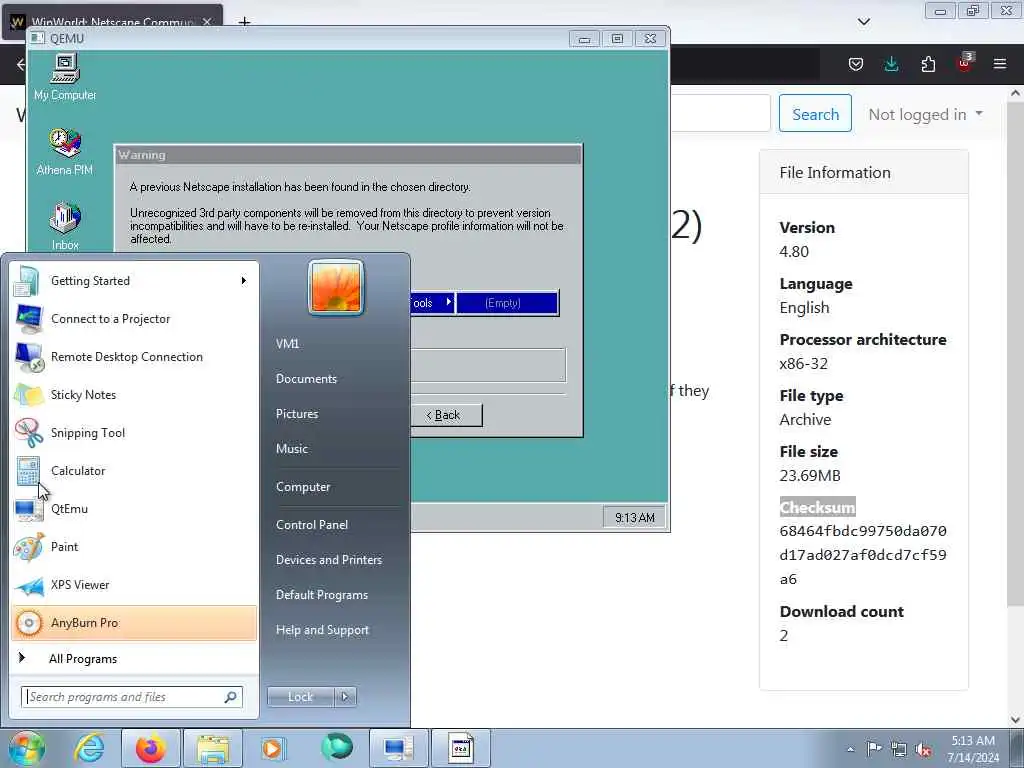Switch to QtEmu monitor taskbar icon
The image size is (1024, 768).
(398, 748)
